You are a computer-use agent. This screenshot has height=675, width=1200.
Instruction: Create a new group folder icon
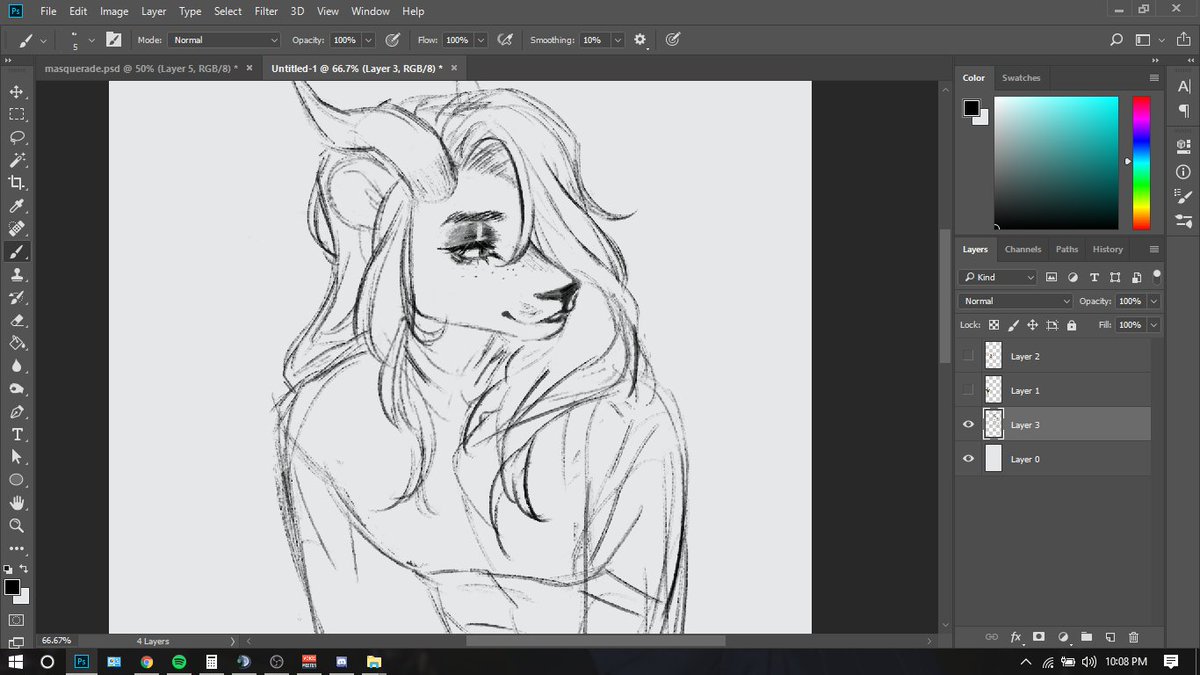coord(1086,637)
